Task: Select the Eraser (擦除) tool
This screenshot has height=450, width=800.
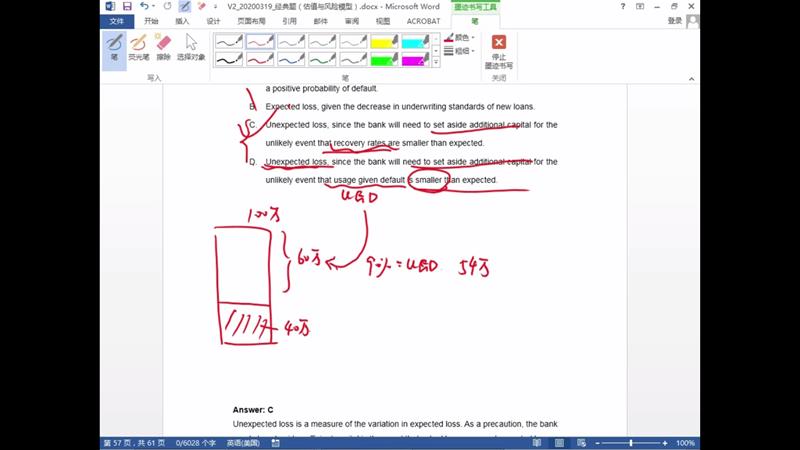Action: click(163, 48)
